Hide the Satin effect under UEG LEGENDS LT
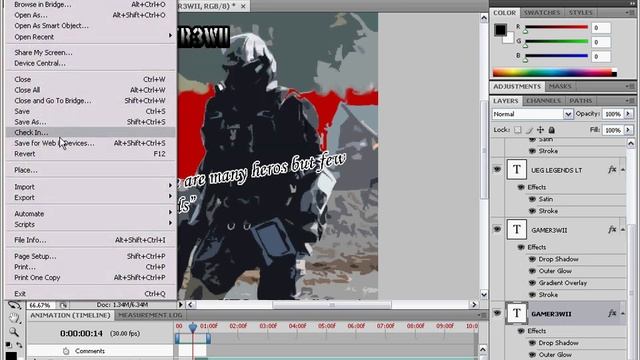 pos(532,199)
